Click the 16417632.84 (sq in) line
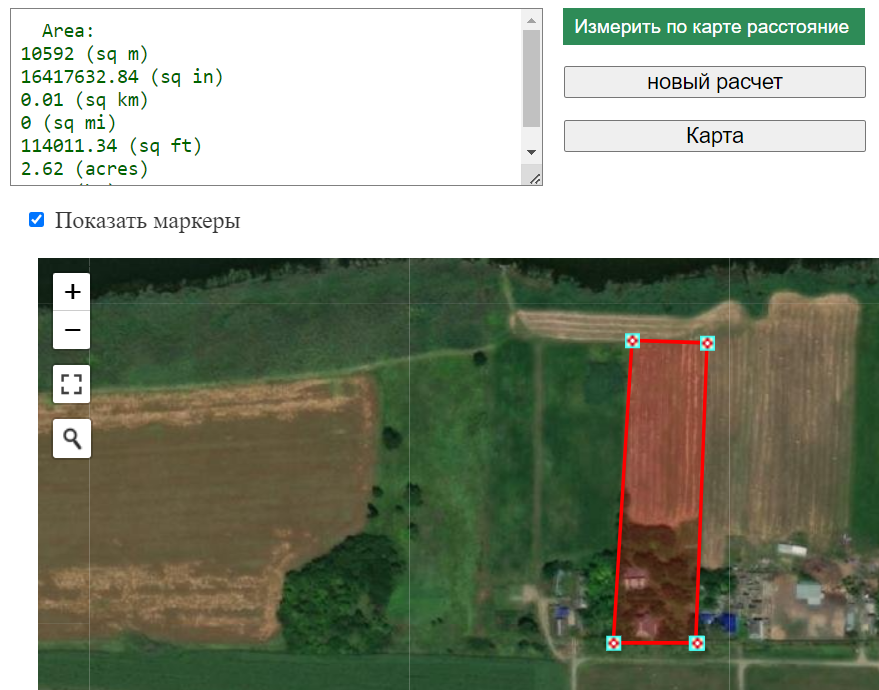Screen dimensions: 879x690 pyautogui.click(x=122, y=77)
